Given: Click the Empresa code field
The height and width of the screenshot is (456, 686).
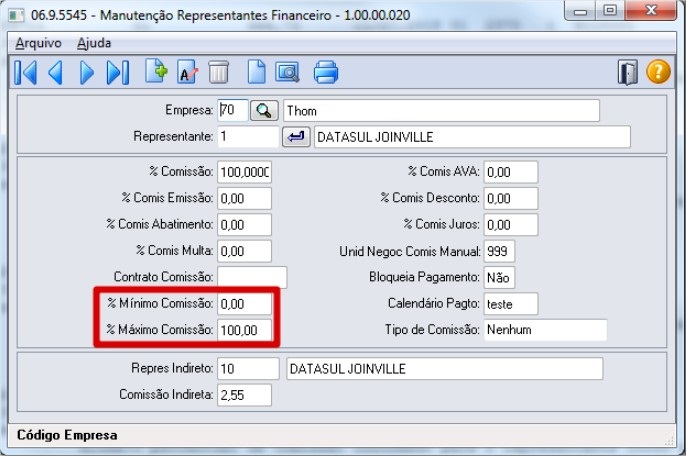Looking at the screenshot, I should coord(233,110).
